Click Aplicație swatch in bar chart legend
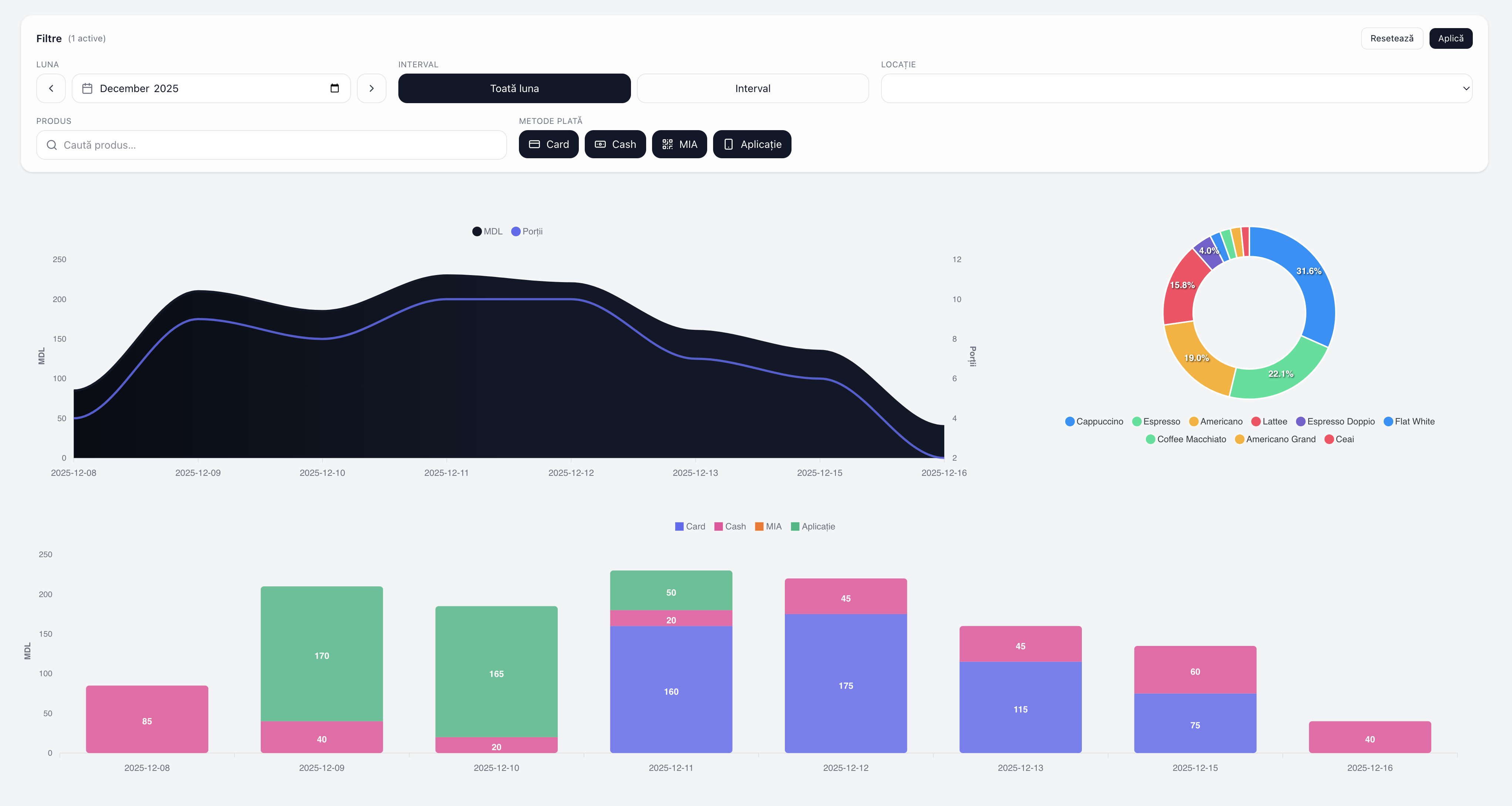The height and width of the screenshot is (806, 1512). coord(795,527)
